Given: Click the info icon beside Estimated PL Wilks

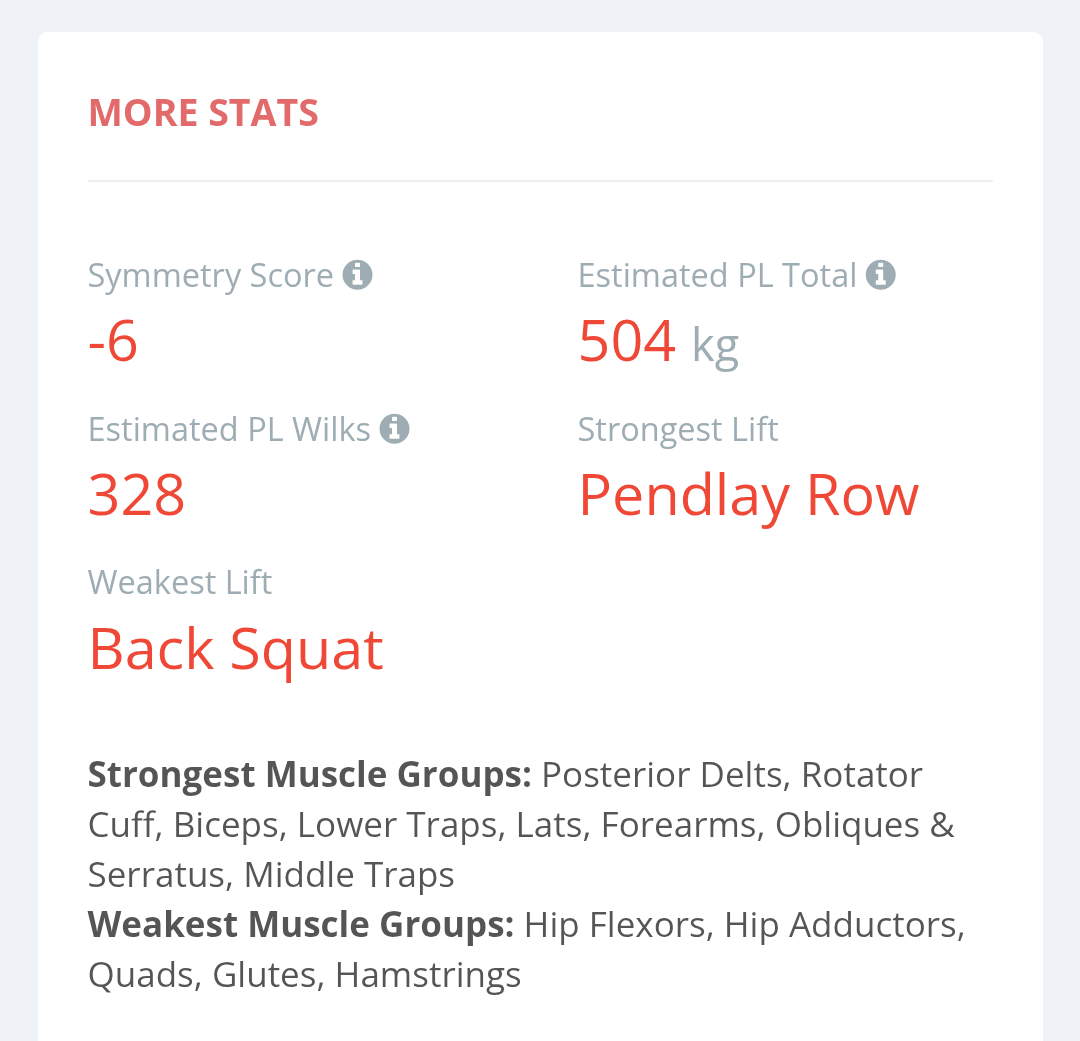Looking at the screenshot, I should click(394, 429).
